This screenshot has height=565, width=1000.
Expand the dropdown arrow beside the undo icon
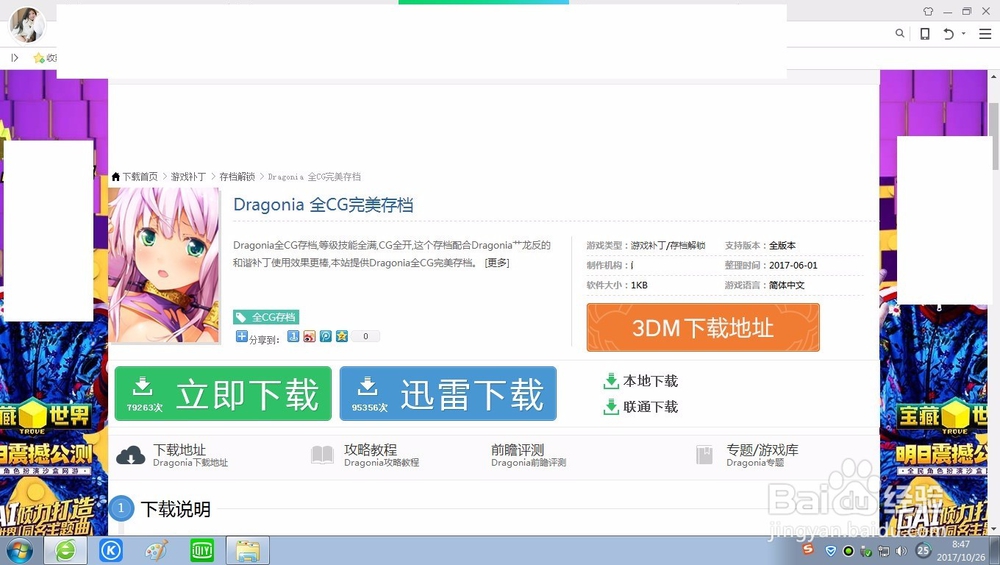click(x=963, y=33)
